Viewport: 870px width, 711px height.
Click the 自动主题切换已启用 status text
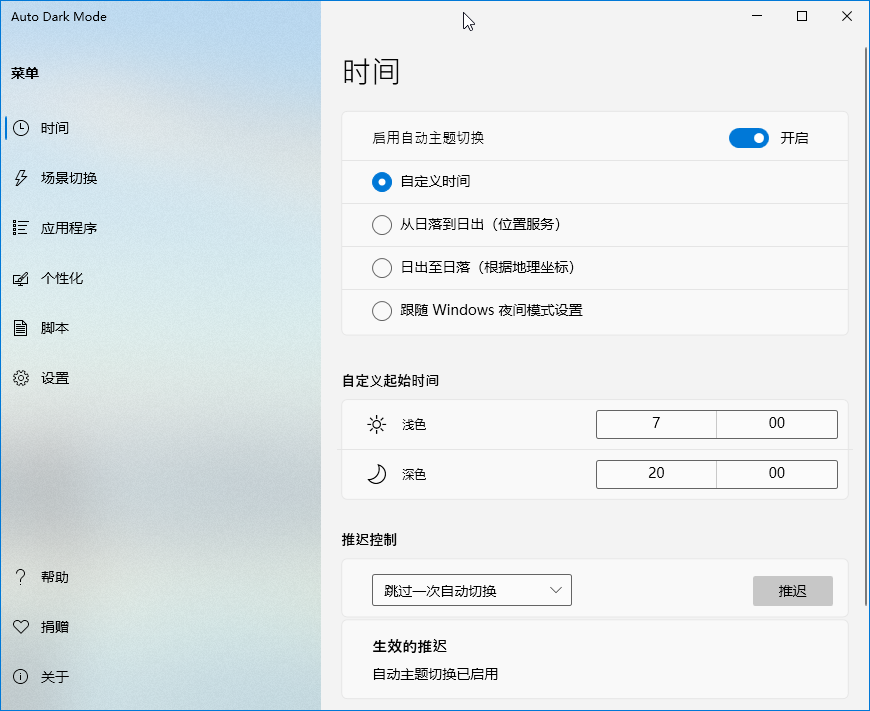(x=436, y=674)
